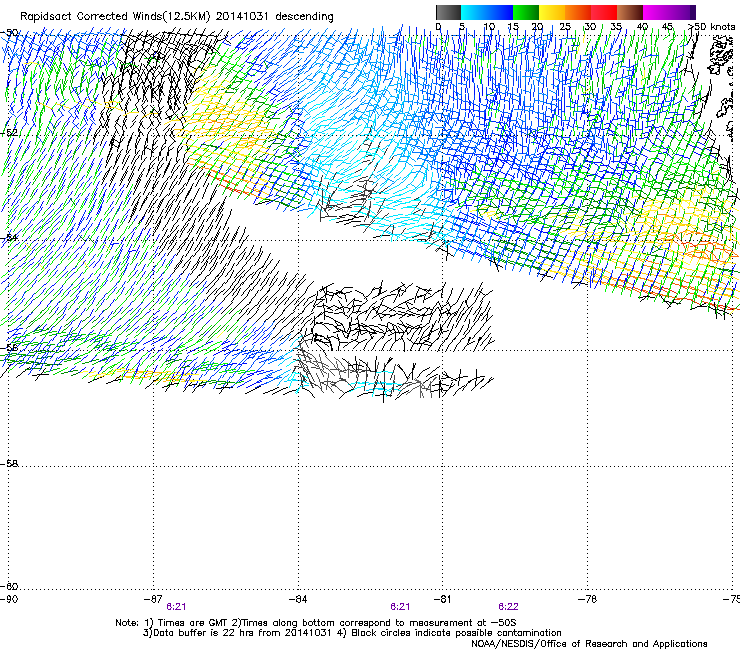Select the green 15-20 knots legend swatch
This screenshot has height=650, width=740.
(x=526, y=12)
